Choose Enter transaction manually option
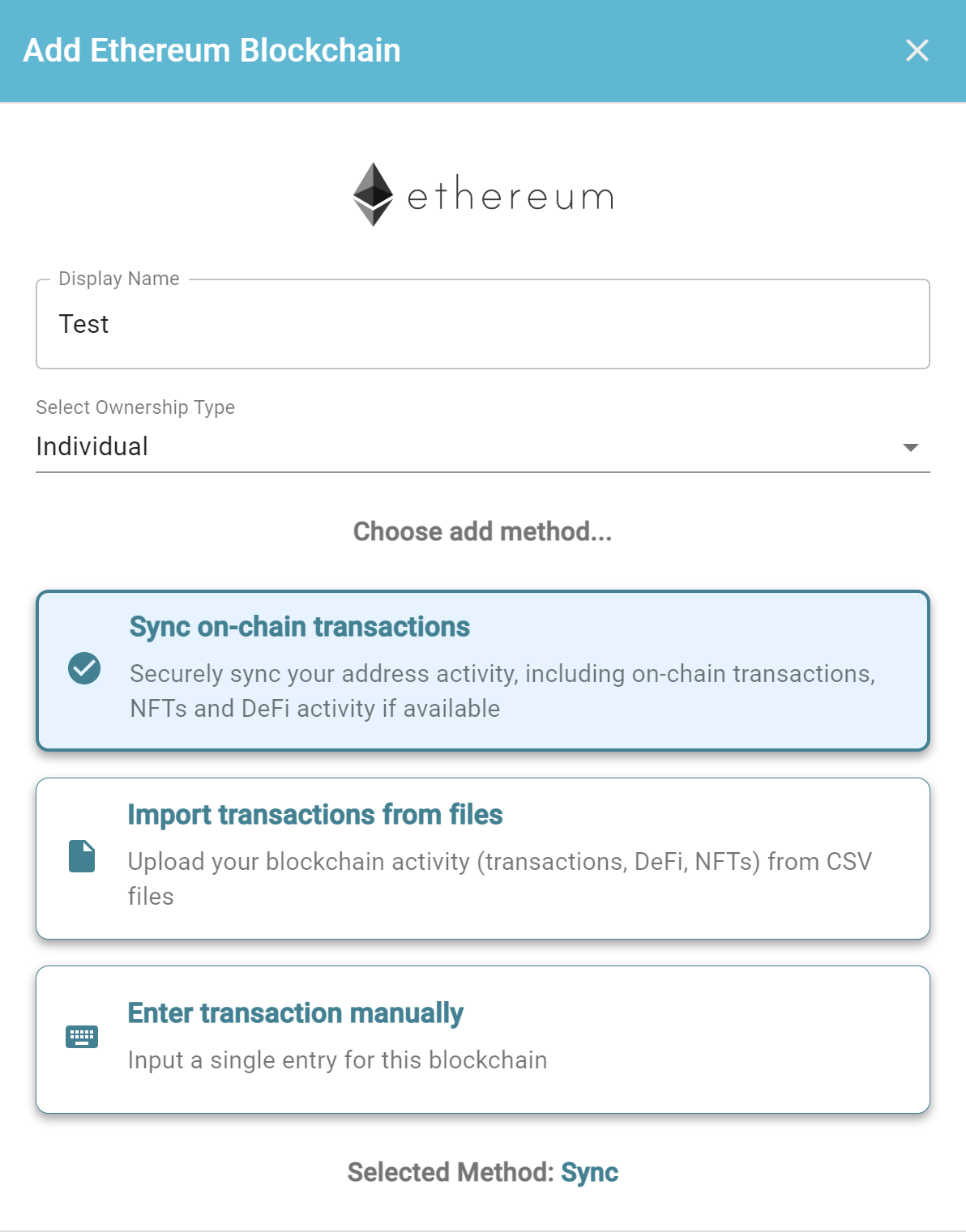The width and height of the screenshot is (966, 1232). (483, 1037)
